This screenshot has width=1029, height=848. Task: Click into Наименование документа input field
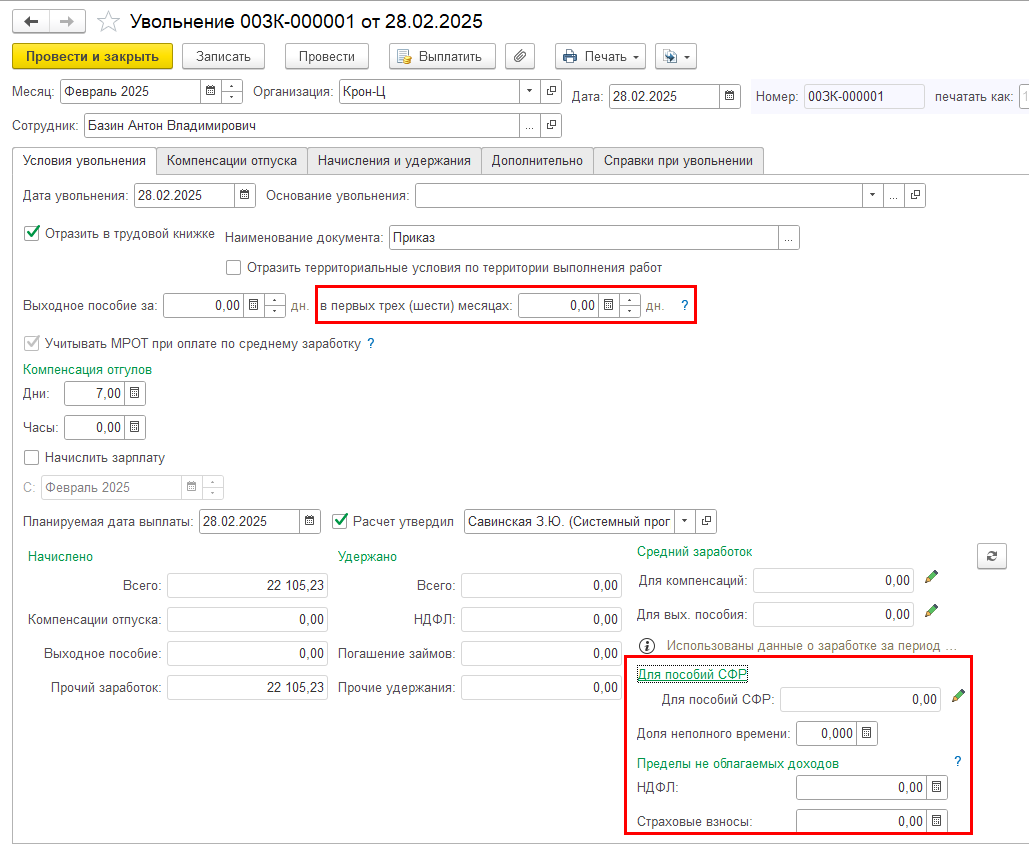click(582, 238)
